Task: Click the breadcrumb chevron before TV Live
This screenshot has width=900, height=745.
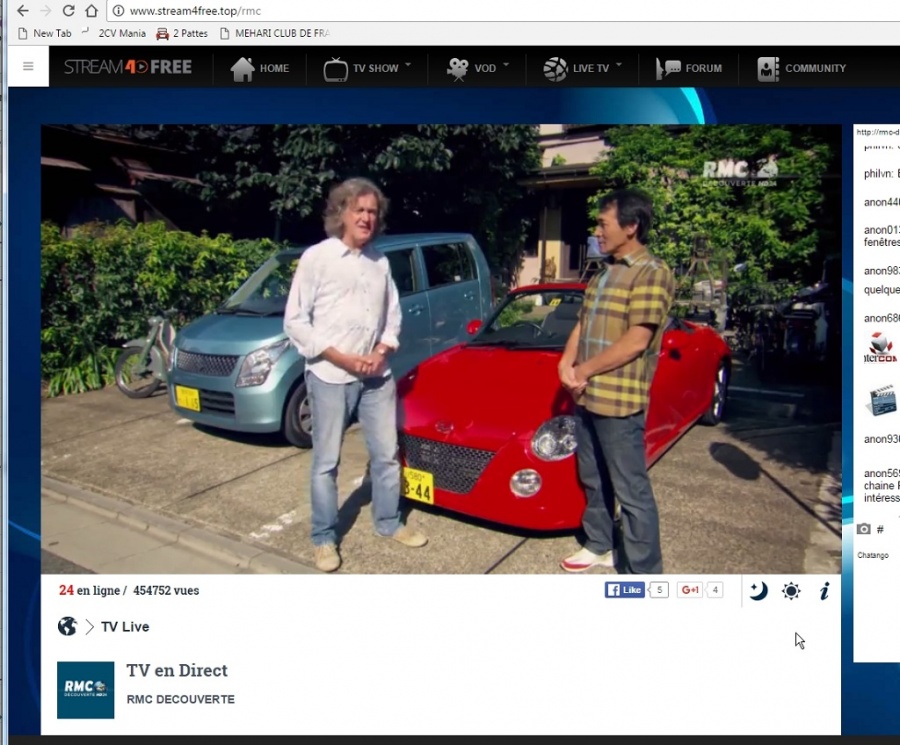Action: 90,627
